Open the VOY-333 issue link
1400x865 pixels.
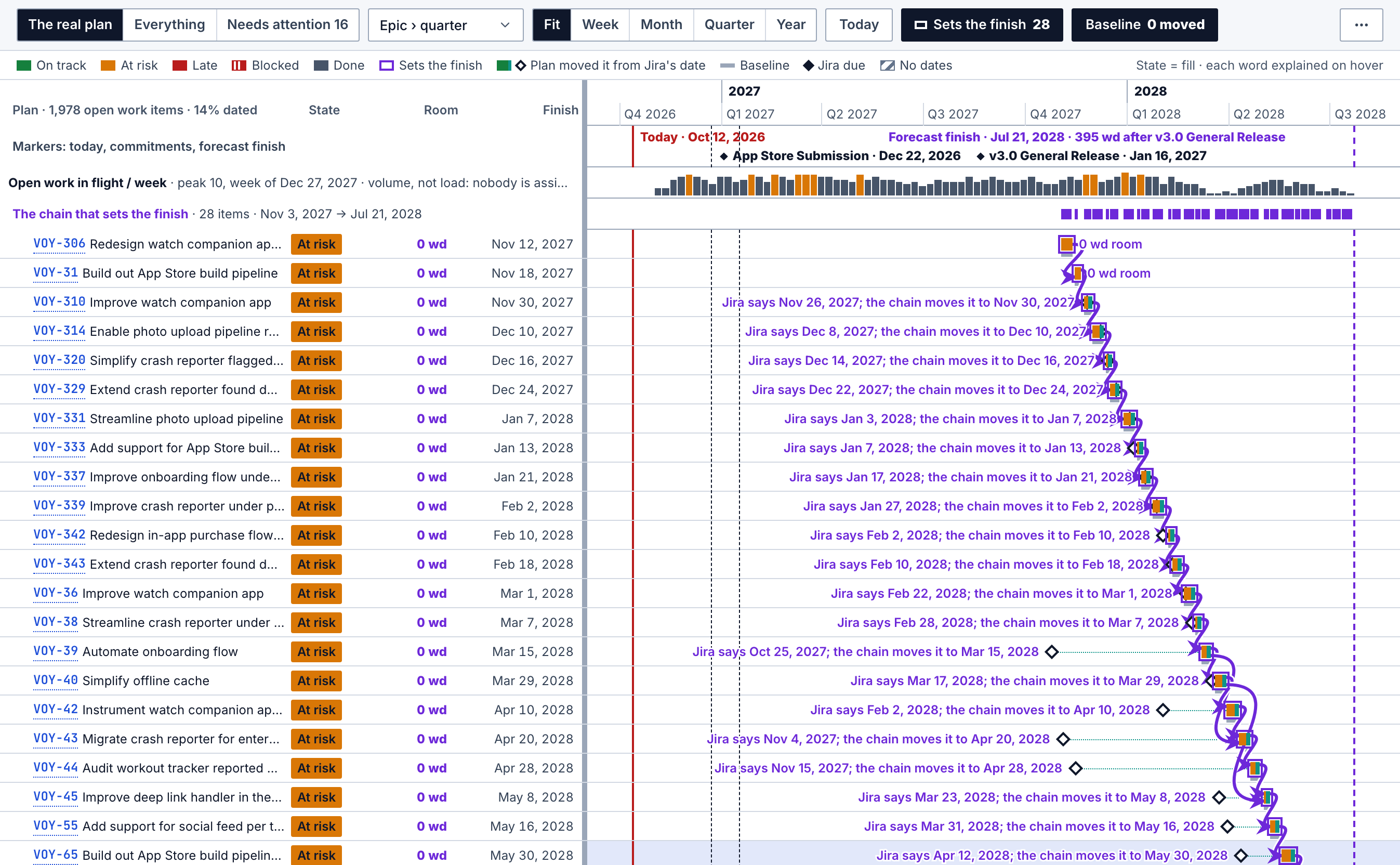[x=59, y=448]
